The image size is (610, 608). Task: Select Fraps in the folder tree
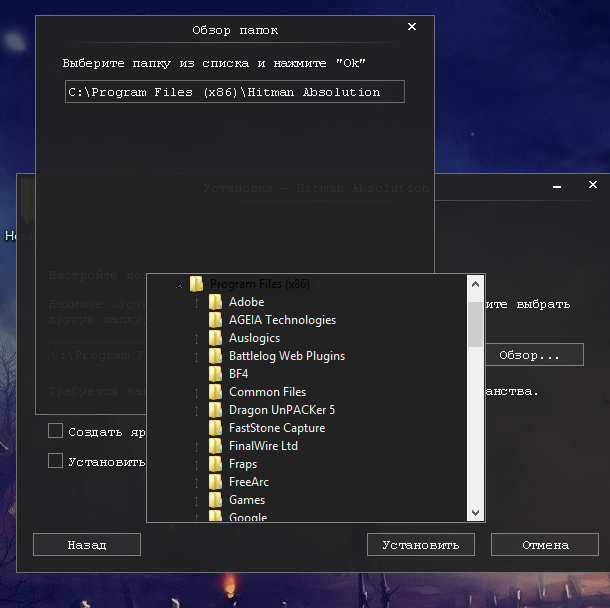click(x=243, y=464)
